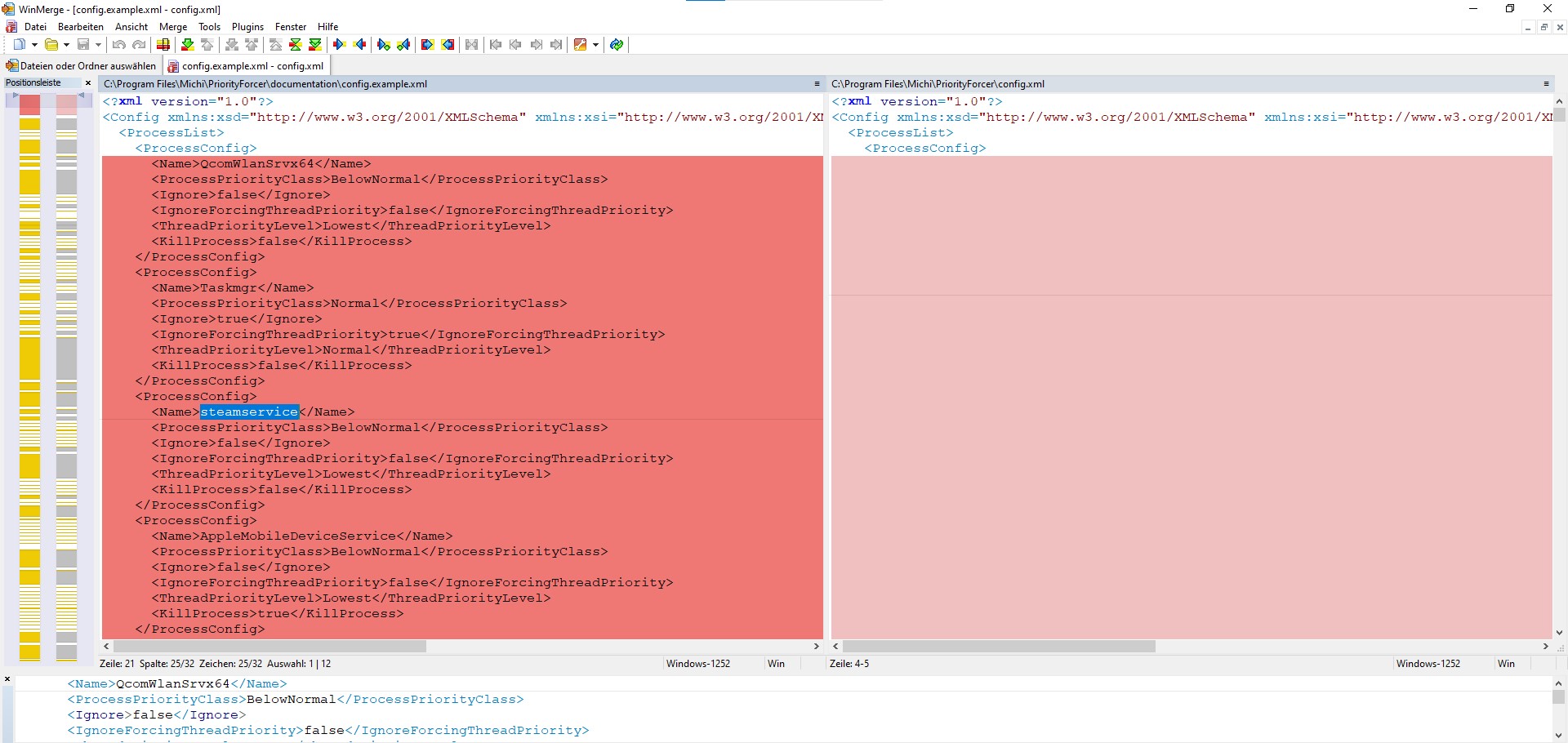Viewport: 1568px width, 743px height.
Task: Click the Options wrench toolbar icon
Action: 581,45
